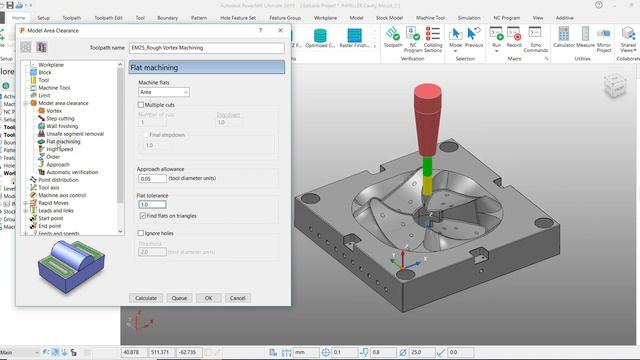This screenshot has height=360, width=640.
Task: Open Shared Views icon
Action: click(628, 34)
